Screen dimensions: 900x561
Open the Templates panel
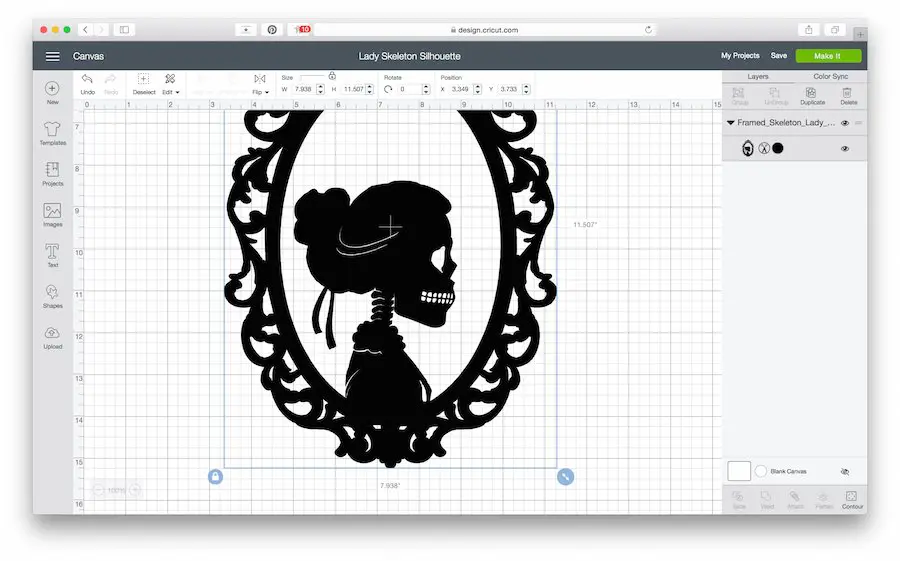(x=52, y=133)
